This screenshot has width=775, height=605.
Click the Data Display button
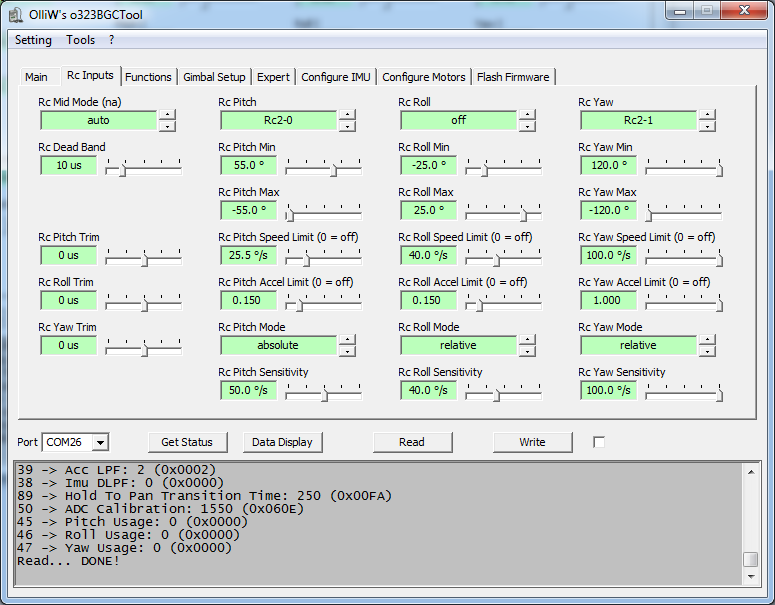281,442
